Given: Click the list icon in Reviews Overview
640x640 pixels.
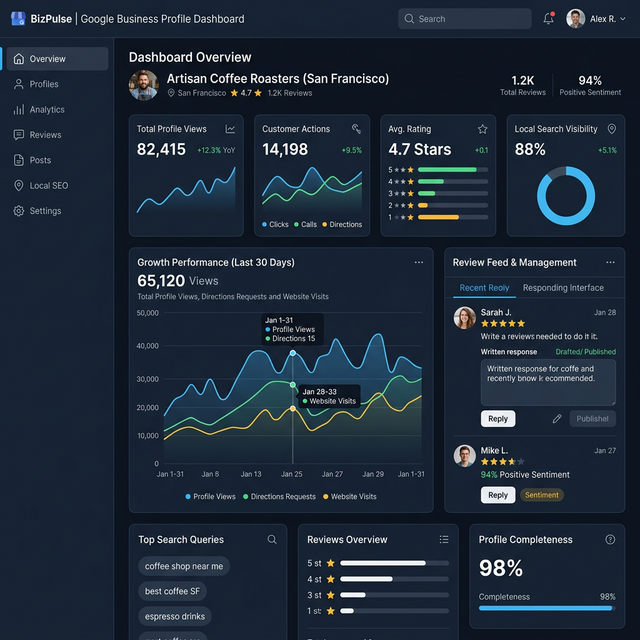Looking at the screenshot, I should point(444,540).
